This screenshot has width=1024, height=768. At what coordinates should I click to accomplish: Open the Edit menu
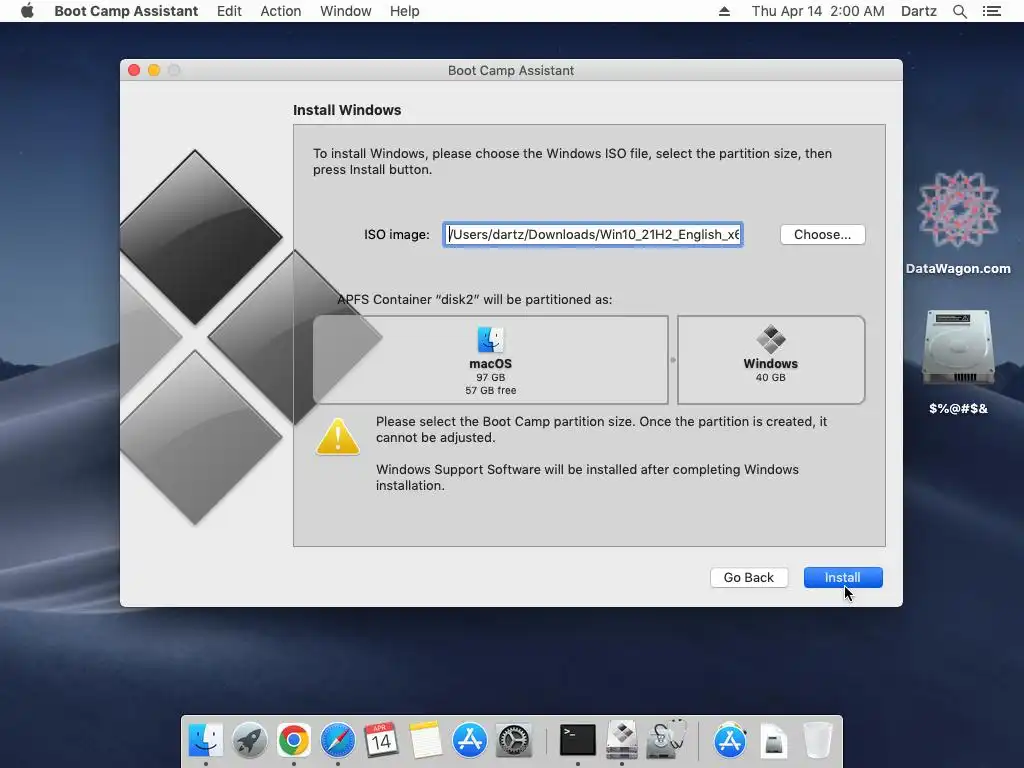coord(229,11)
